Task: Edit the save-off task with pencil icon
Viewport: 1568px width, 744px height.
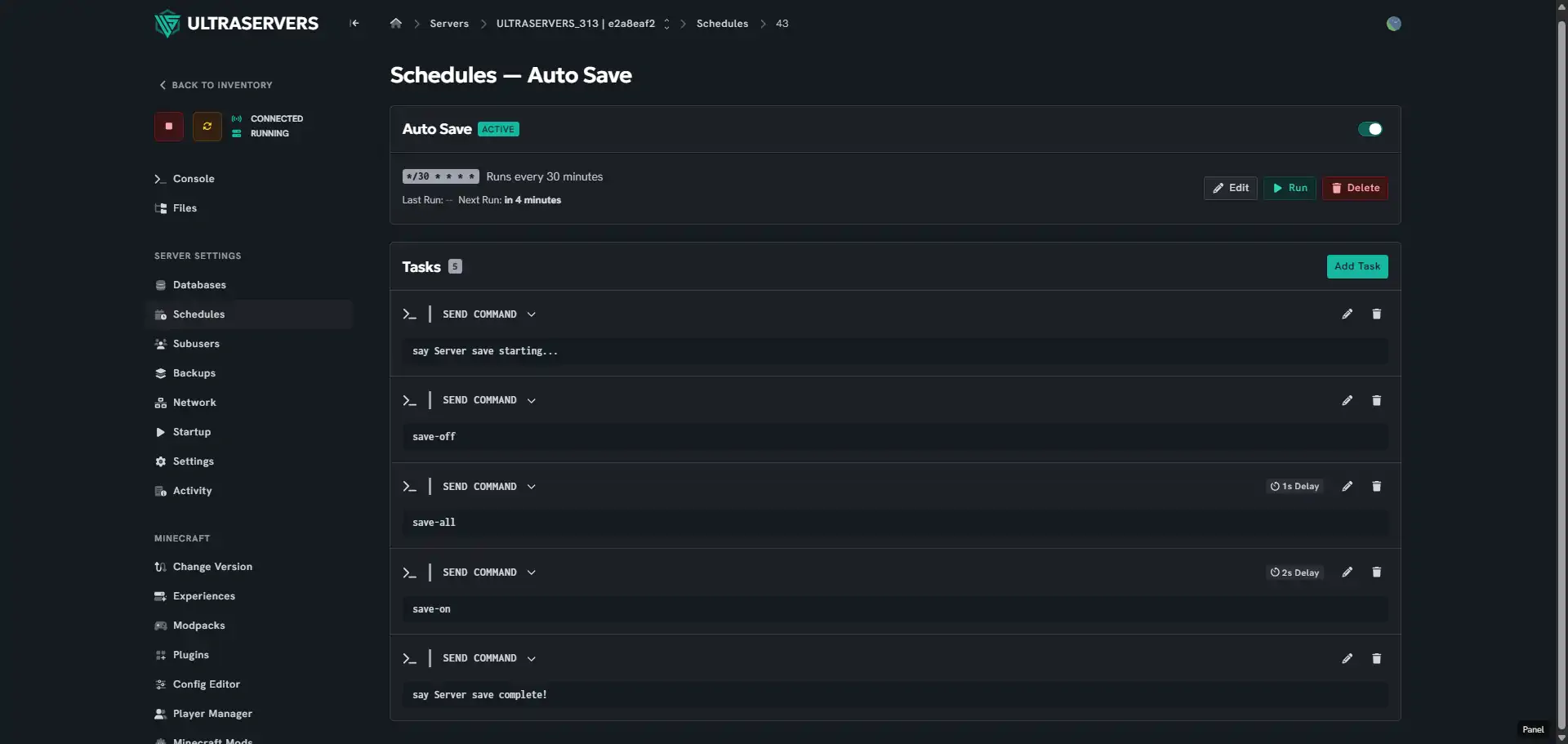Action: [x=1347, y=400]
